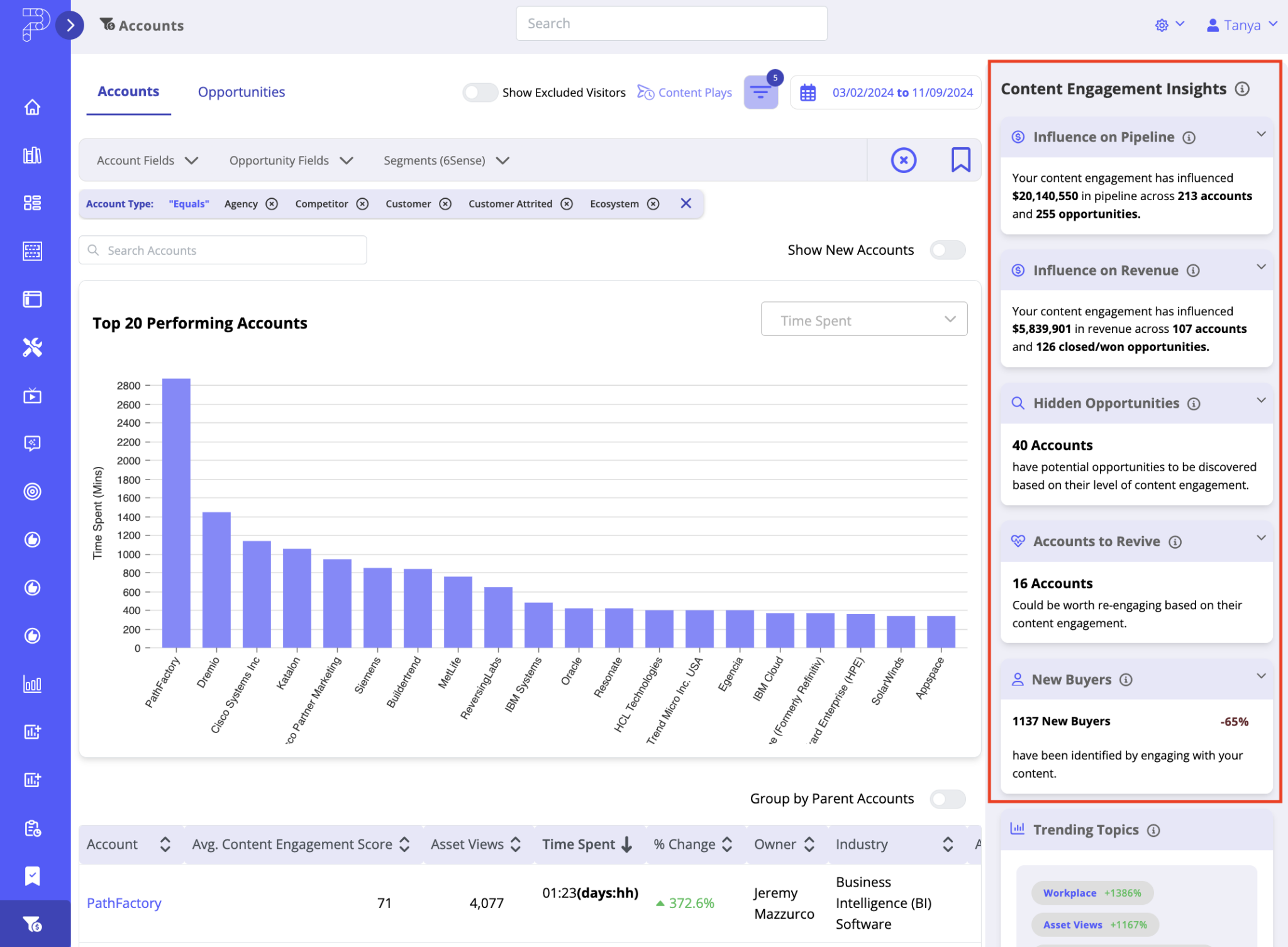Open the video player icon in sidebar
Screen dimensions: 1288x947
pos(33,396)
